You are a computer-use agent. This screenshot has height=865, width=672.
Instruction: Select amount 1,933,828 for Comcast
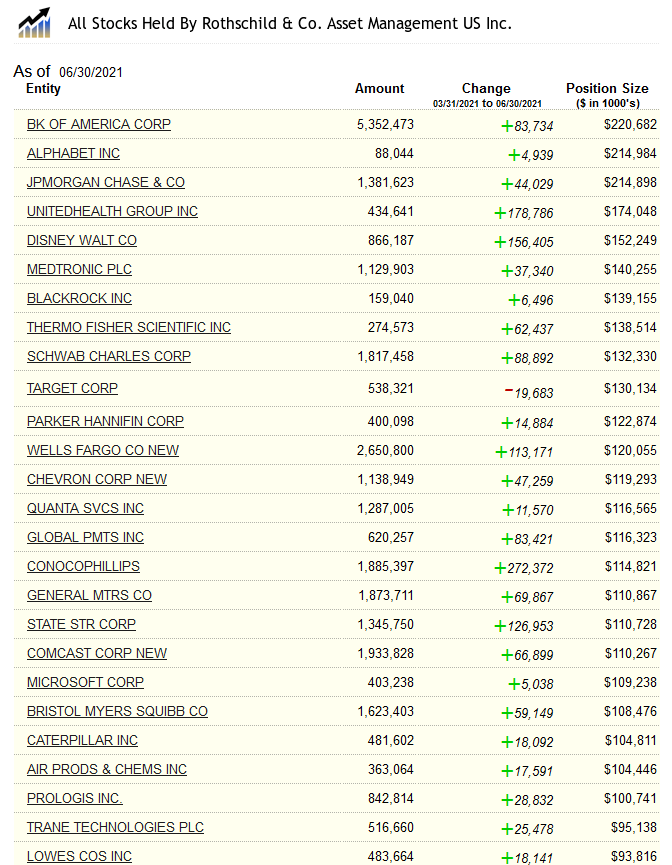(386, 653)
